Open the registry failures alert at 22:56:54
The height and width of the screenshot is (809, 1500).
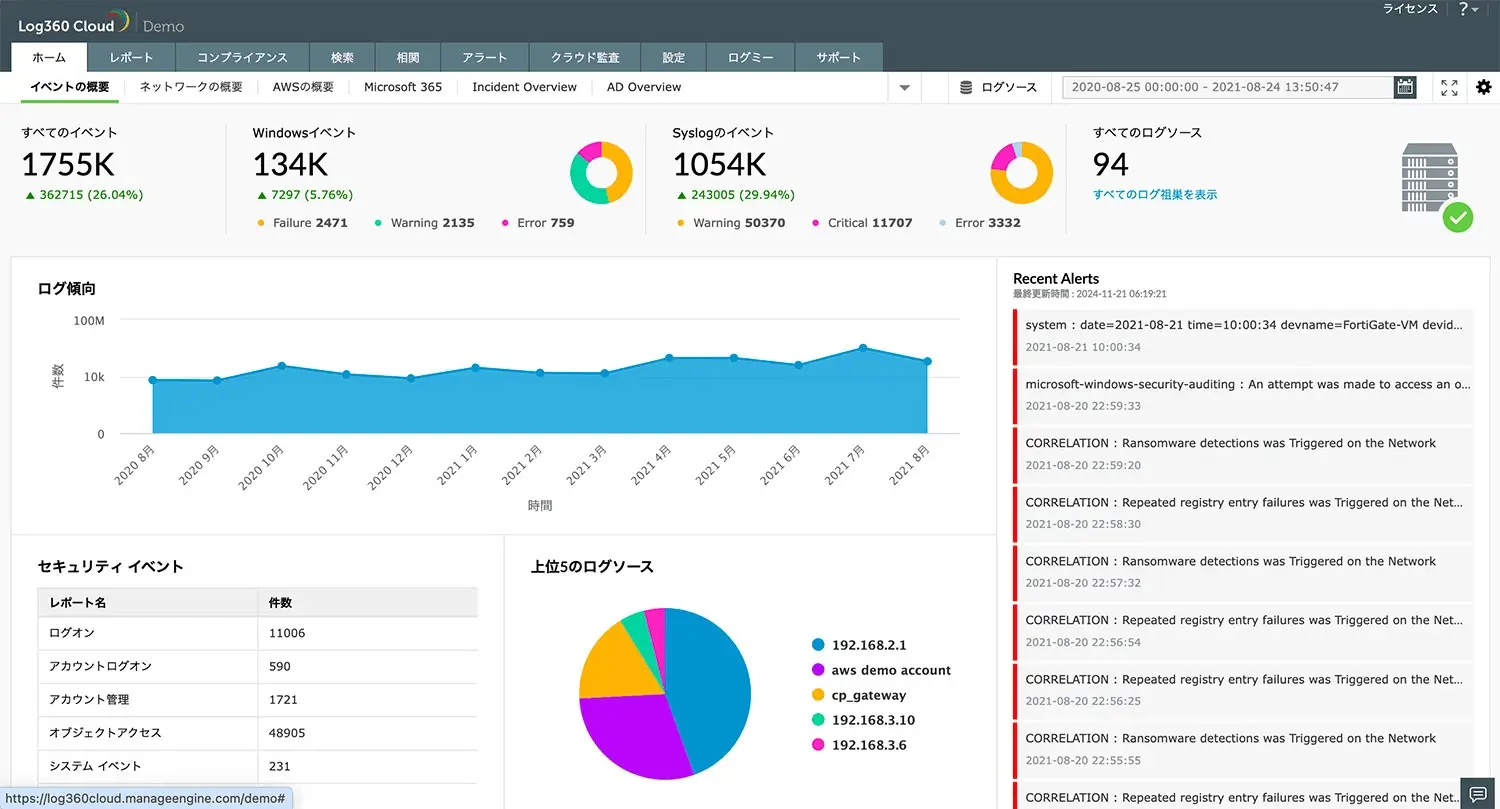coord(1243,630)
